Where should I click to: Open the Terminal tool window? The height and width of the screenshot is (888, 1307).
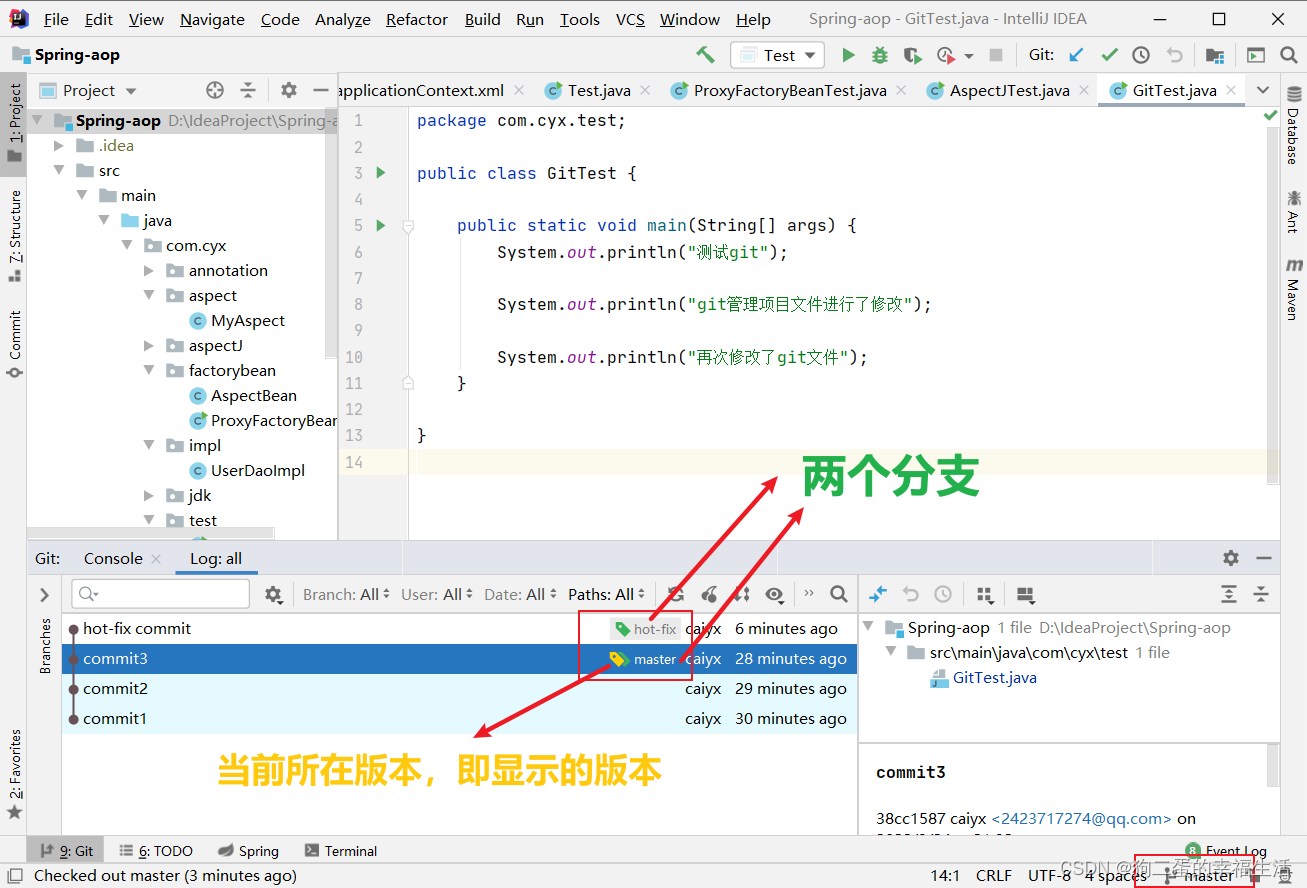point(341,851)
